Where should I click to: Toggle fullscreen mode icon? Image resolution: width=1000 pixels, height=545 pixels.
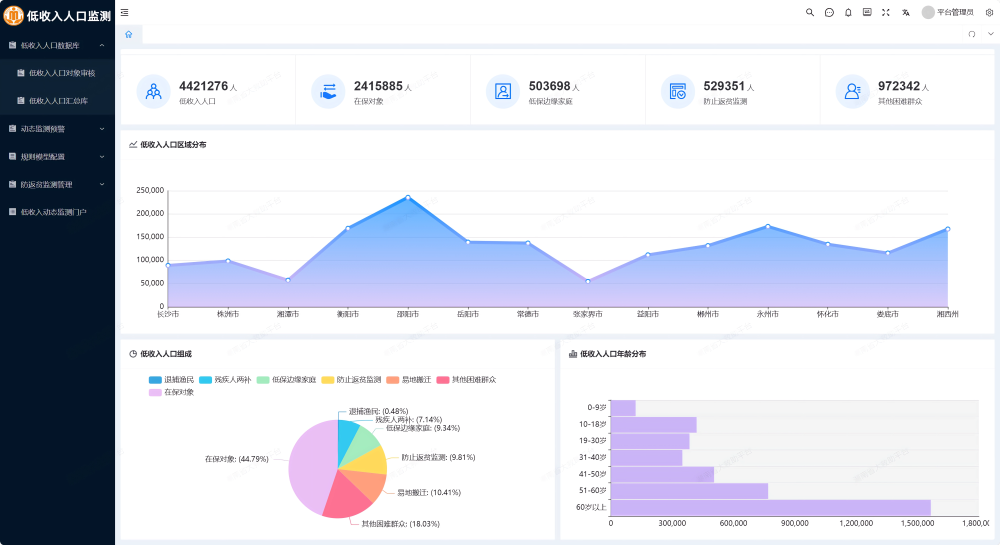[886, 12]
